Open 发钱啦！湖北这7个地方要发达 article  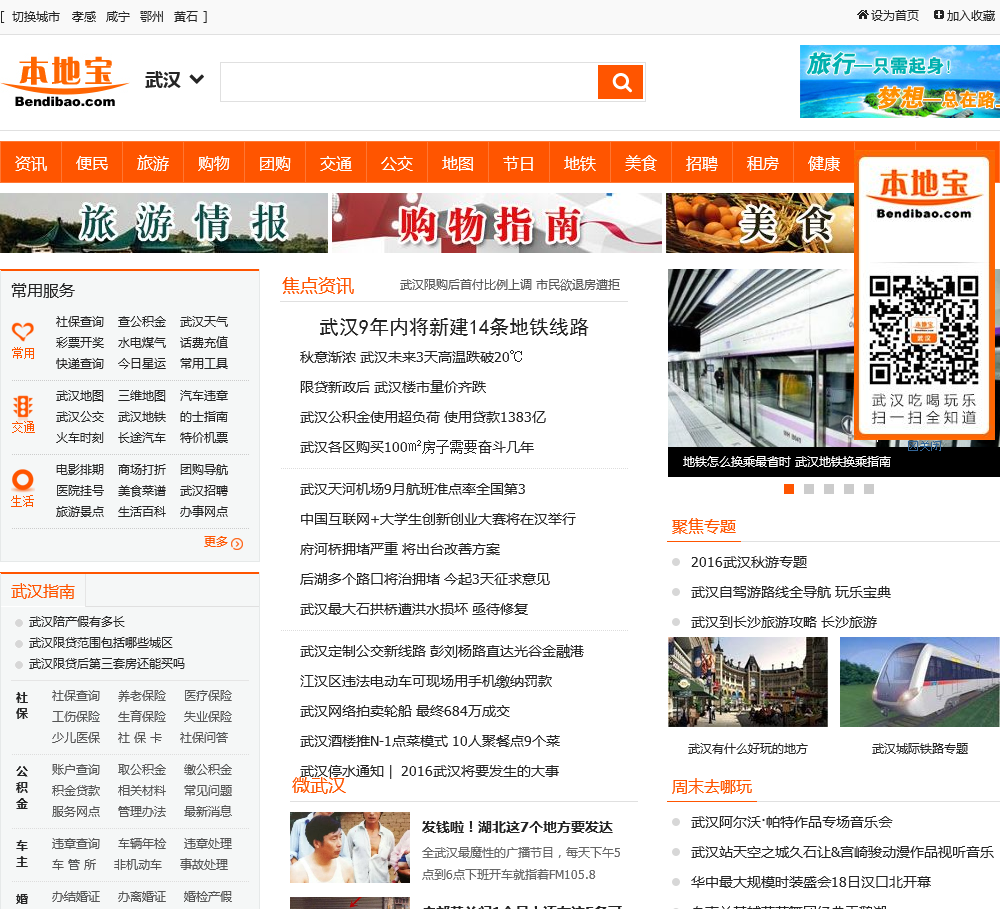(517, 827)
